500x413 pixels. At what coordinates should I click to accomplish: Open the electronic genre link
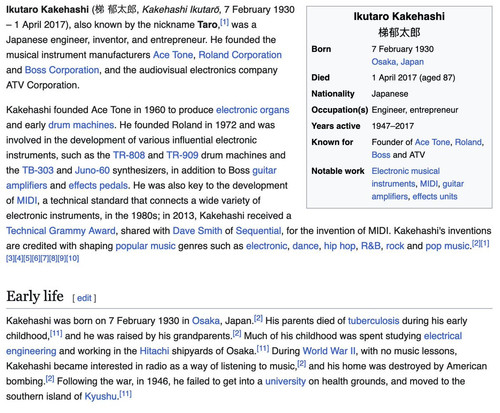click(x=266, y=246)
